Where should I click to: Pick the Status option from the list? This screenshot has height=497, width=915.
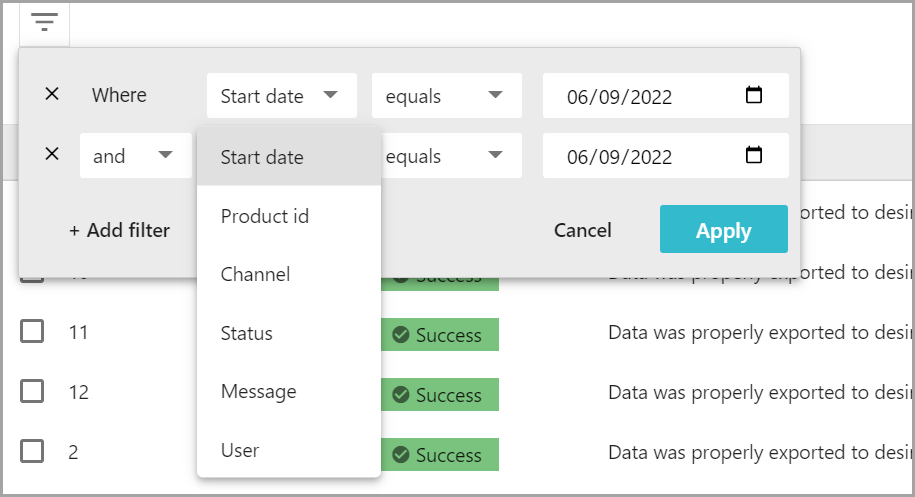coord(247,333)
